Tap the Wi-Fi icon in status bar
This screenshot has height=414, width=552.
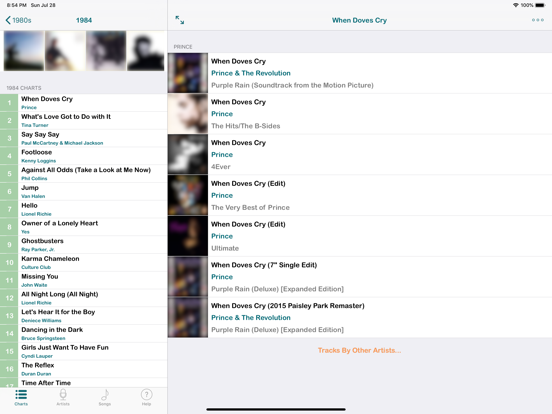coord(516,5)
